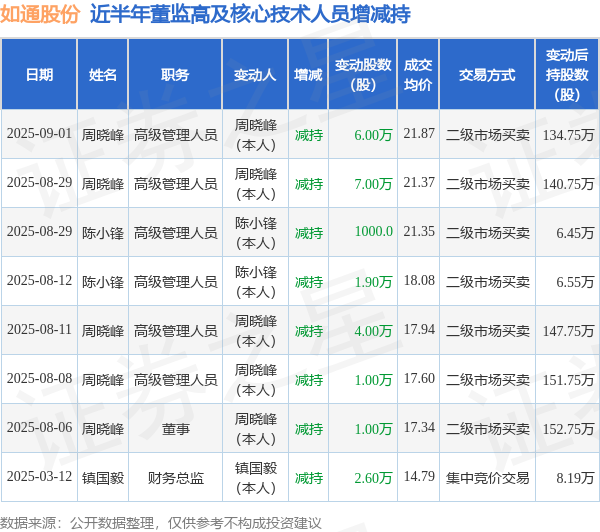The width and height of the screenshot is (600, 532).
Task: Click the 2025-08-12 date cell
Action: (x=39, y=281)
